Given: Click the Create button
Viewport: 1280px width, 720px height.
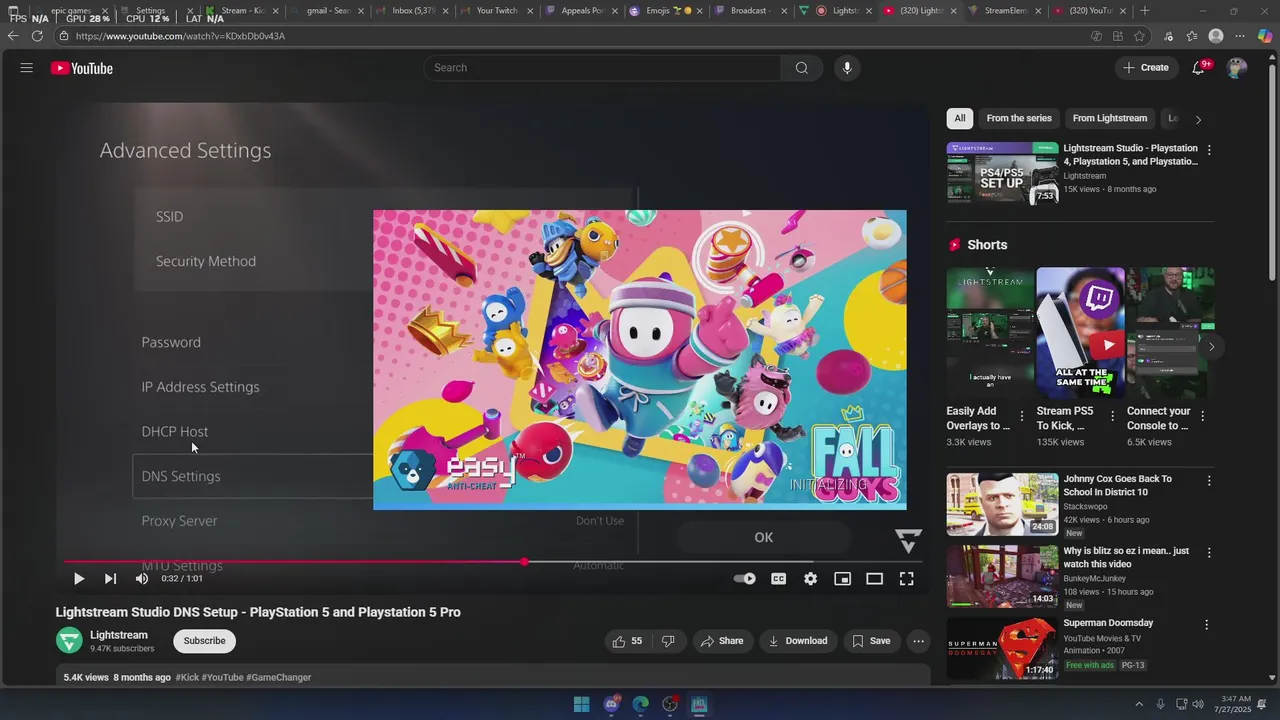Looking at the screenshot, I should (x=1146, y=68).
